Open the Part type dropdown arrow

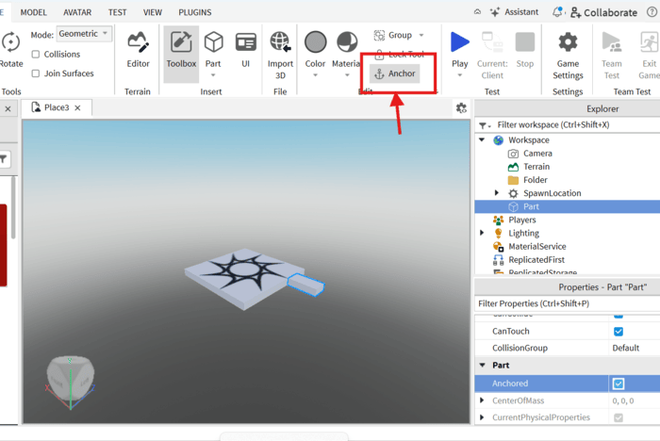click(x=213, y=75)
